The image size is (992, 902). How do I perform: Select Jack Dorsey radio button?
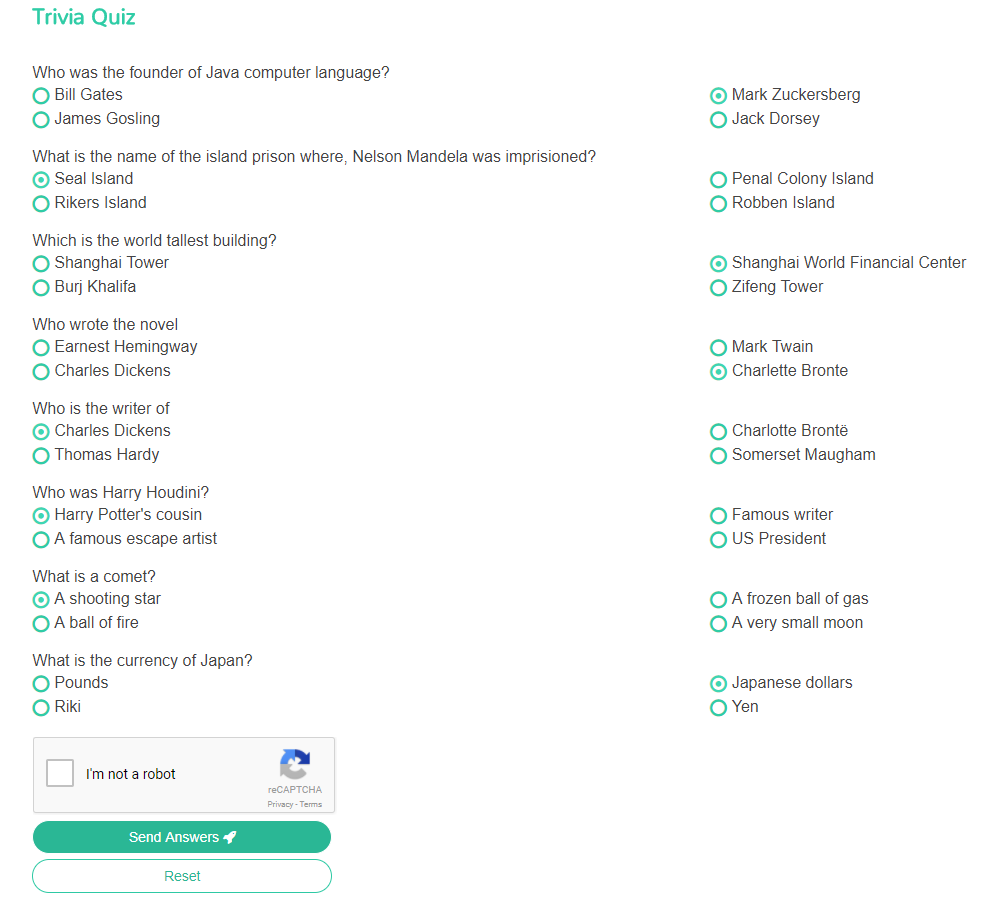[x=718, y=120]
